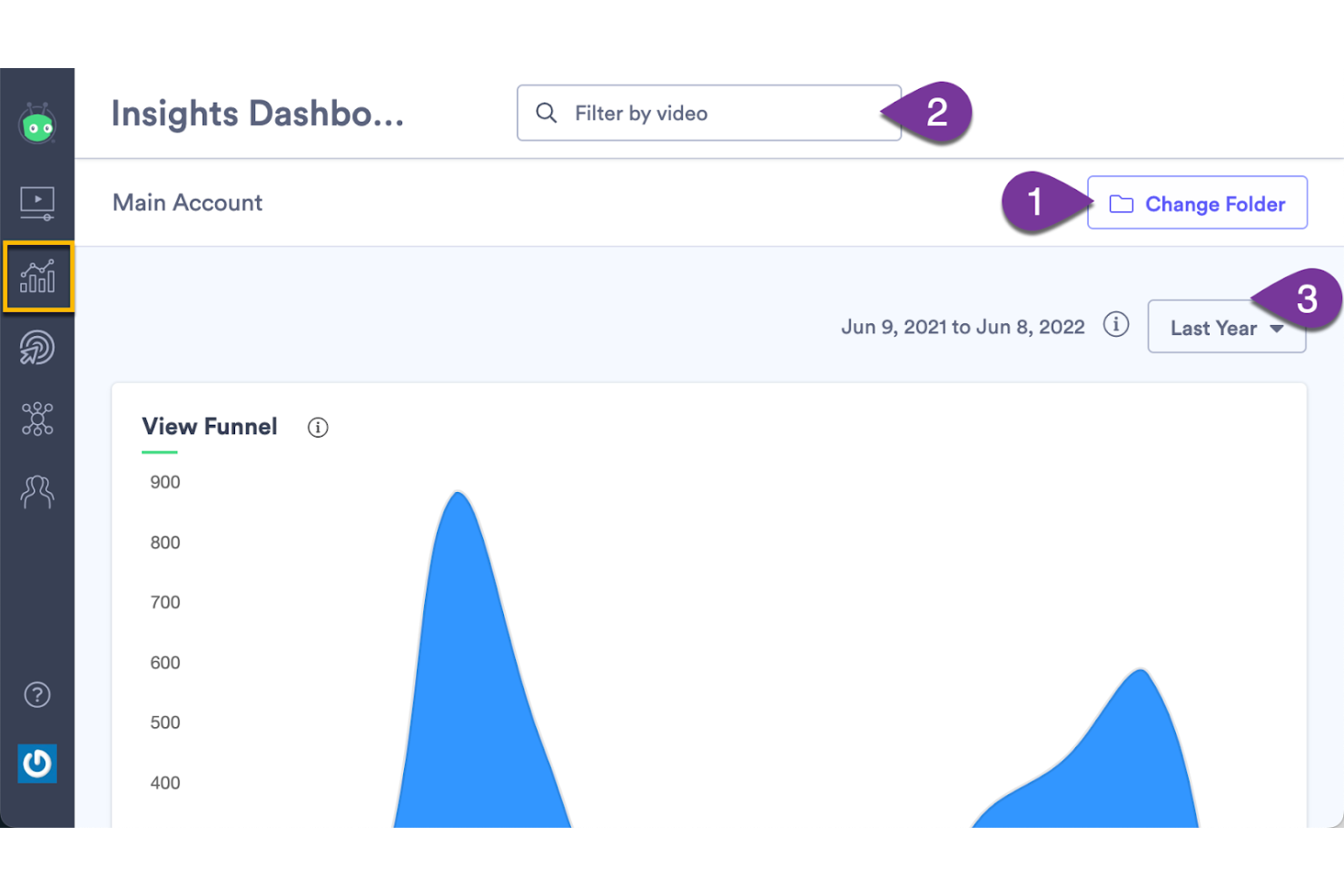Expand the date selector chevron
The image size is (1344, 896).
[1275, 329]
